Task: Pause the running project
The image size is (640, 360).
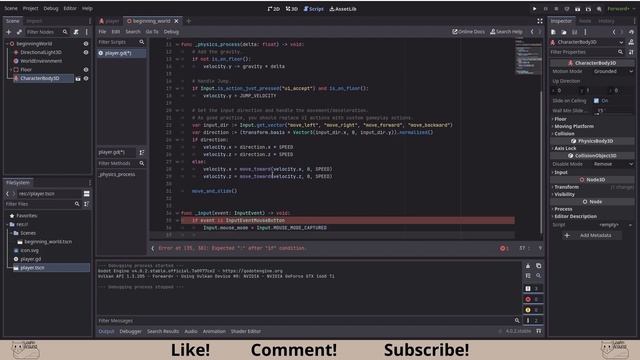Action: pos(545,9)
